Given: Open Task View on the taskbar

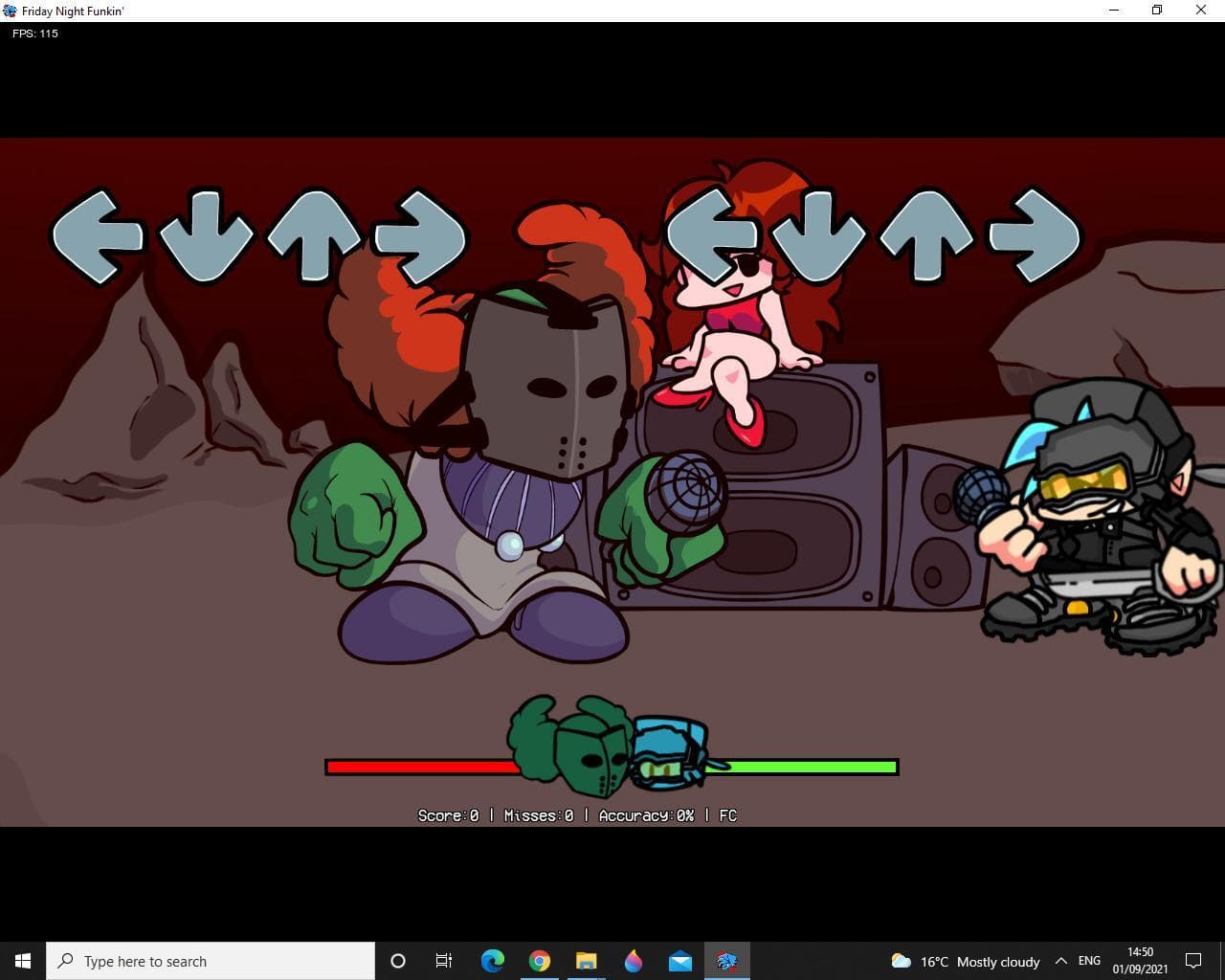Looking at the screenshot, I should click(x=444, y=961).
